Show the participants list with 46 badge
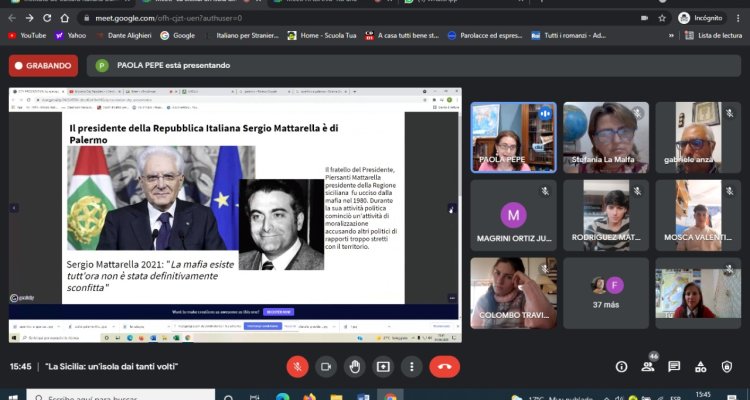 648,367
